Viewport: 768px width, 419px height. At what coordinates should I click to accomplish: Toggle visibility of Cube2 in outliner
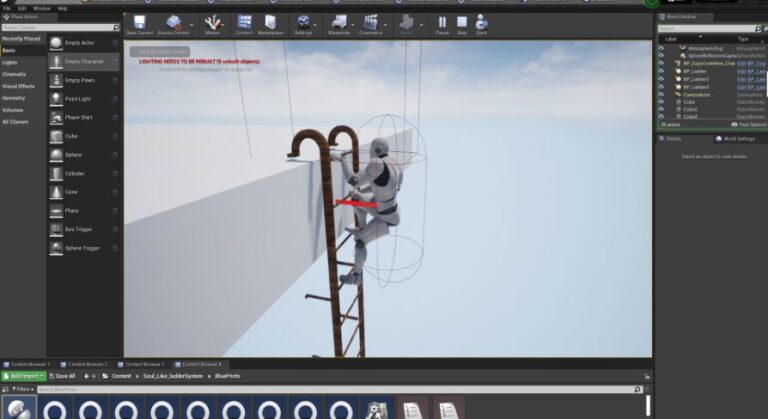(x=661, y=109)
